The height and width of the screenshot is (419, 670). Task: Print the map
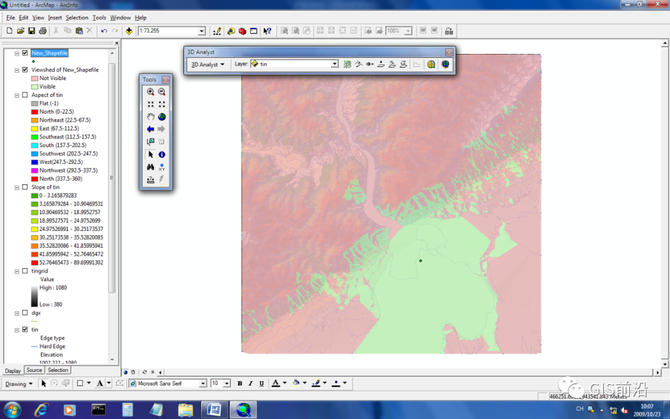click(43, 31)
